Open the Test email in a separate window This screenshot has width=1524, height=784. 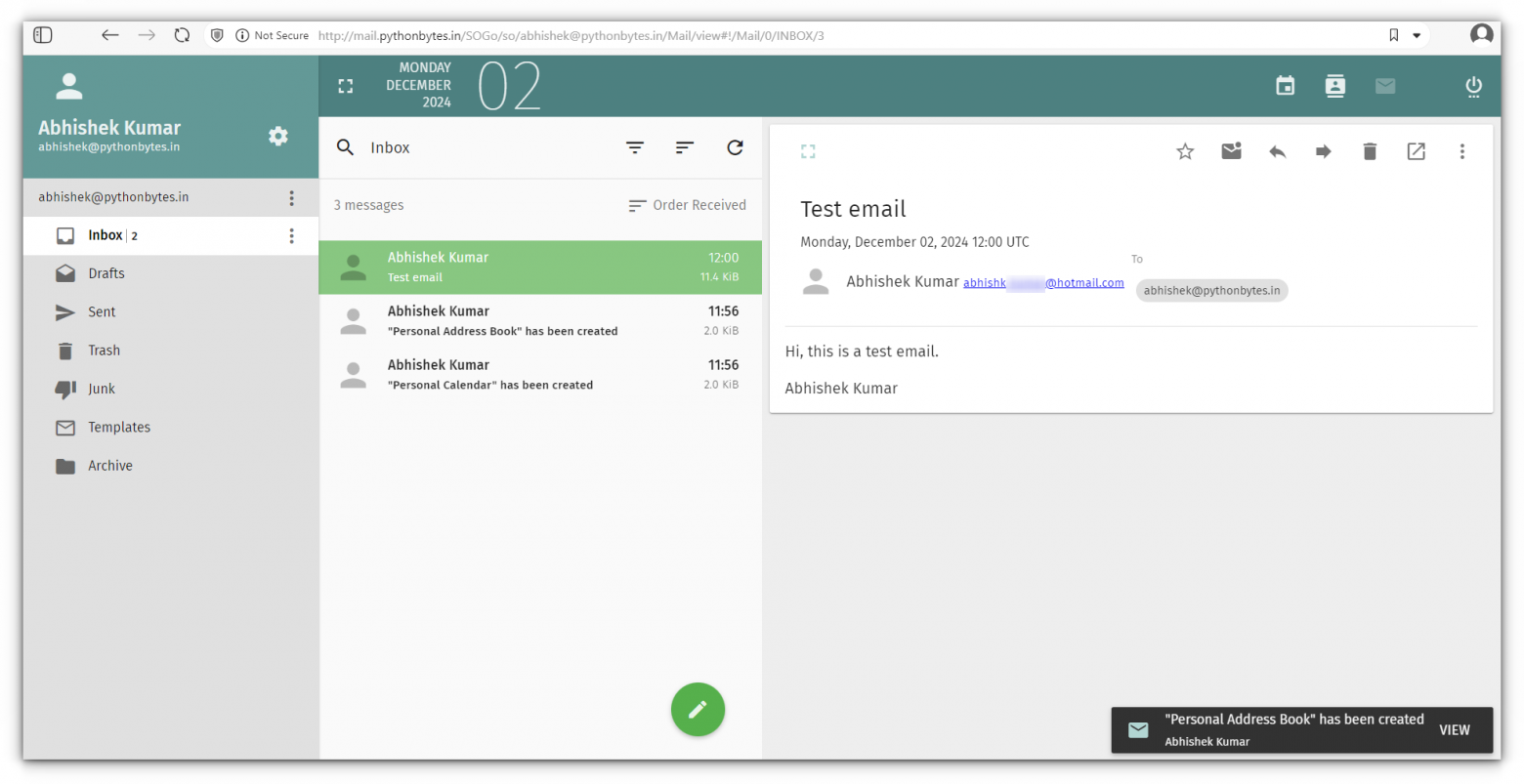1416,151
